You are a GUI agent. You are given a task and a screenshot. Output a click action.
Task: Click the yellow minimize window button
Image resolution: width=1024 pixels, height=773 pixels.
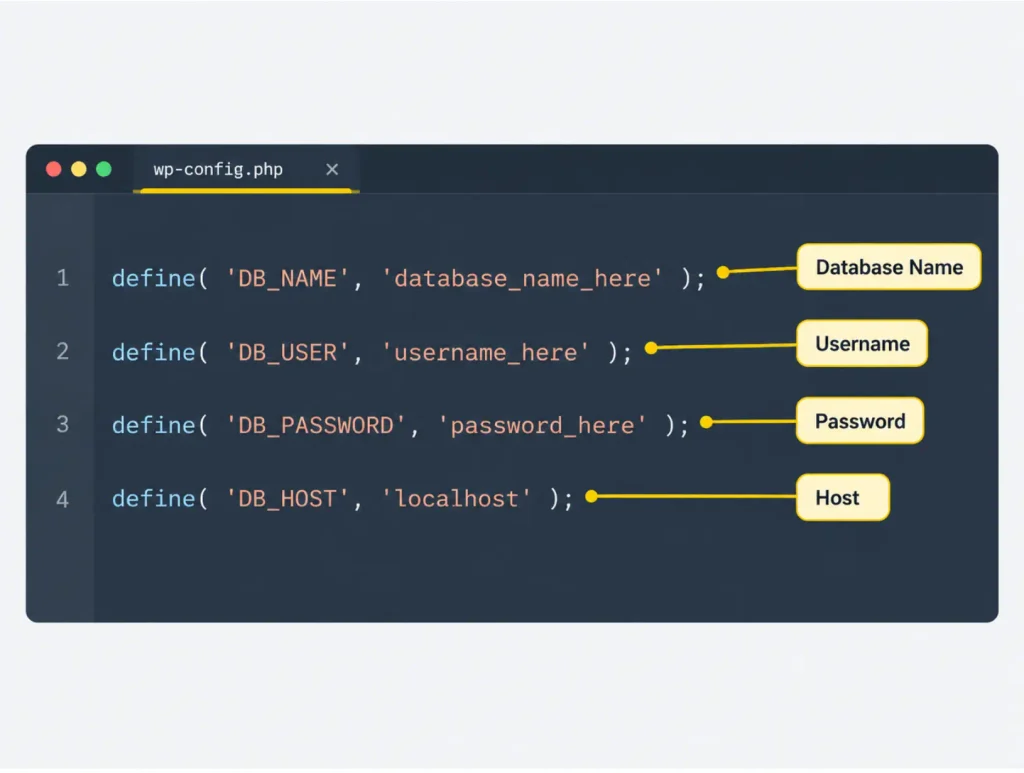coord(78,170)
